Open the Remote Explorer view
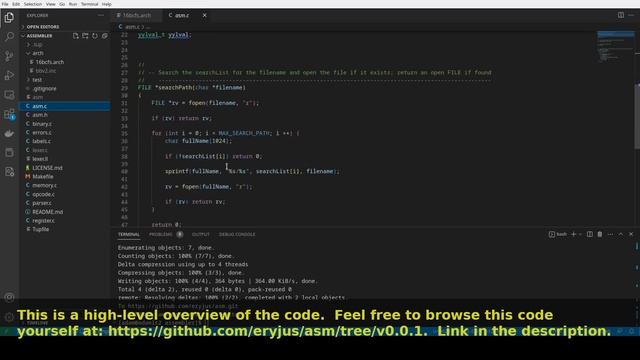640x360 pixels. (x=9, y=95)
